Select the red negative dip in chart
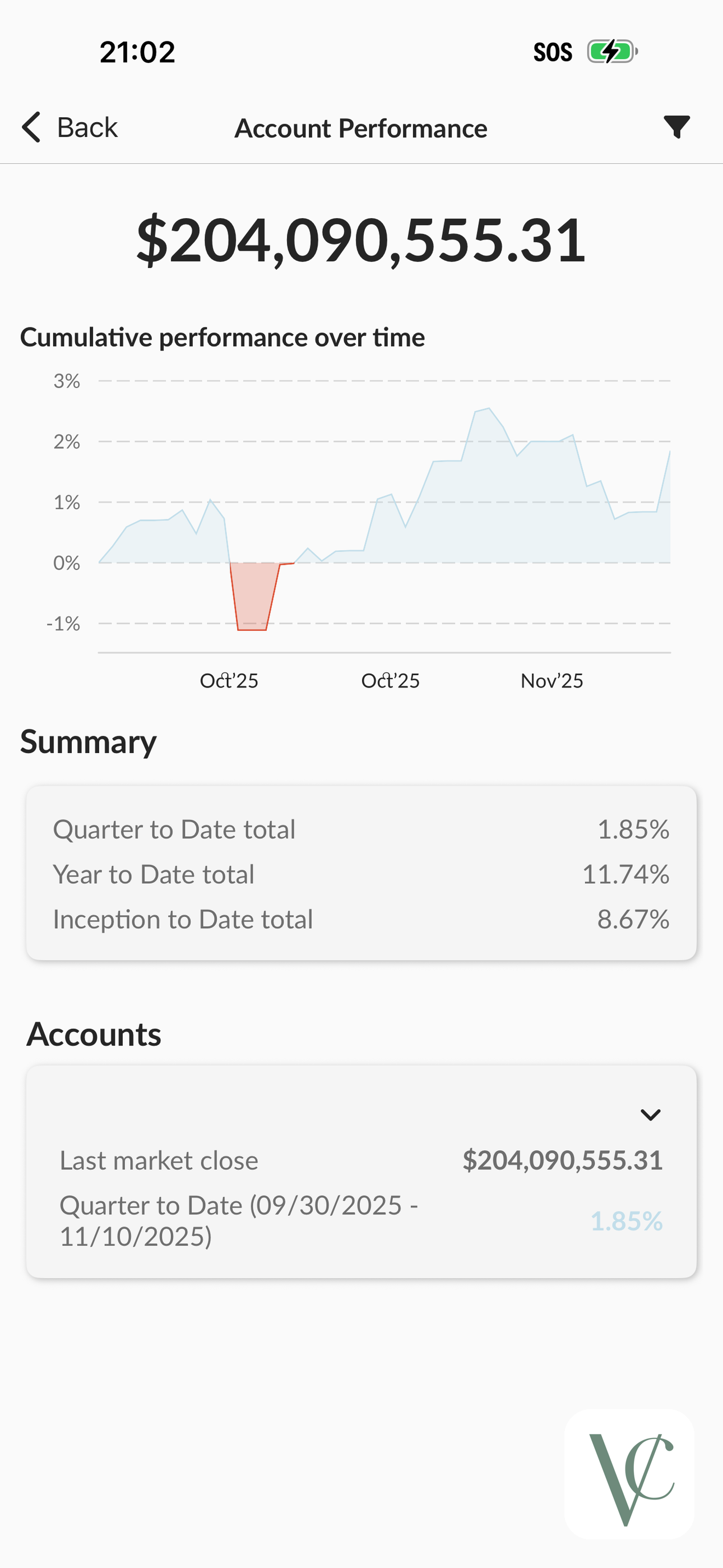The width and height of the screenshot is (723, 1568). [x=253, y=597]
